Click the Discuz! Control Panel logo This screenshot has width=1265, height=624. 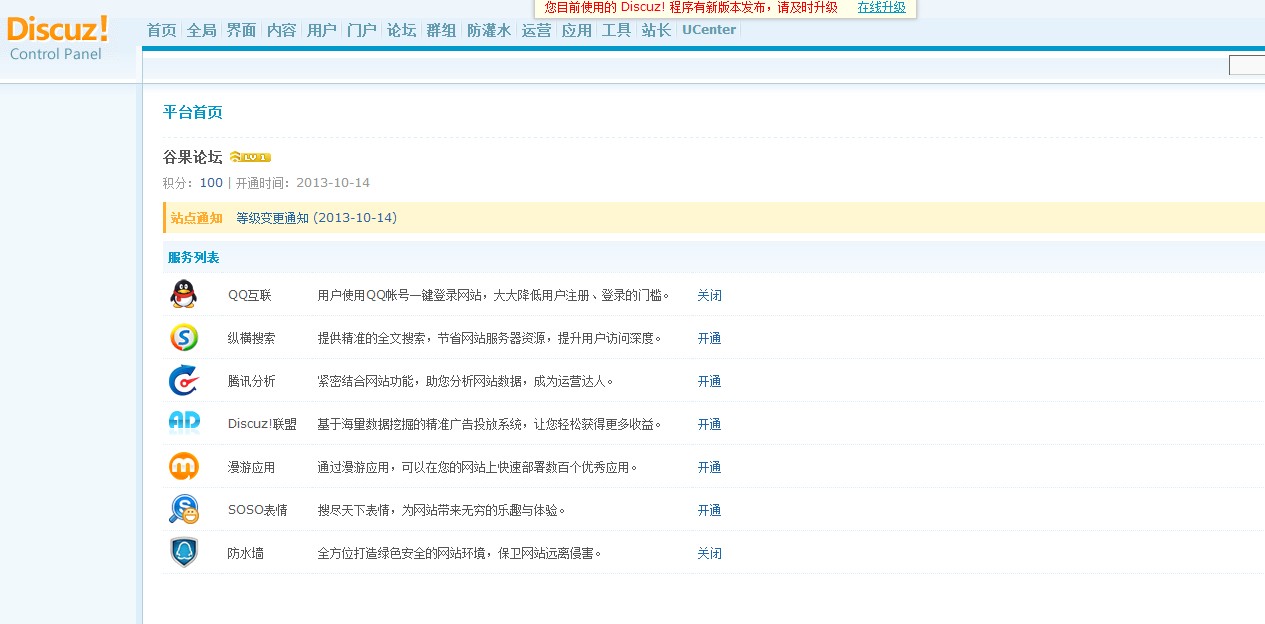point(57,38)
